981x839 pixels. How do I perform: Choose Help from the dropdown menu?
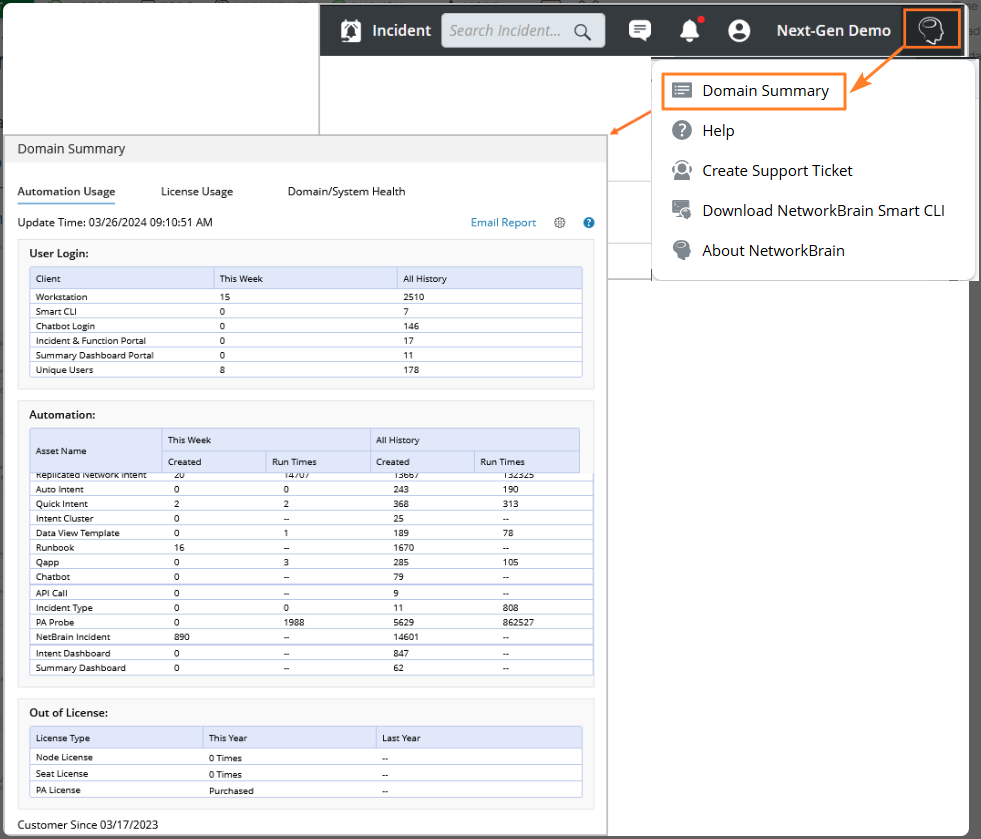[x=718, y=131]
